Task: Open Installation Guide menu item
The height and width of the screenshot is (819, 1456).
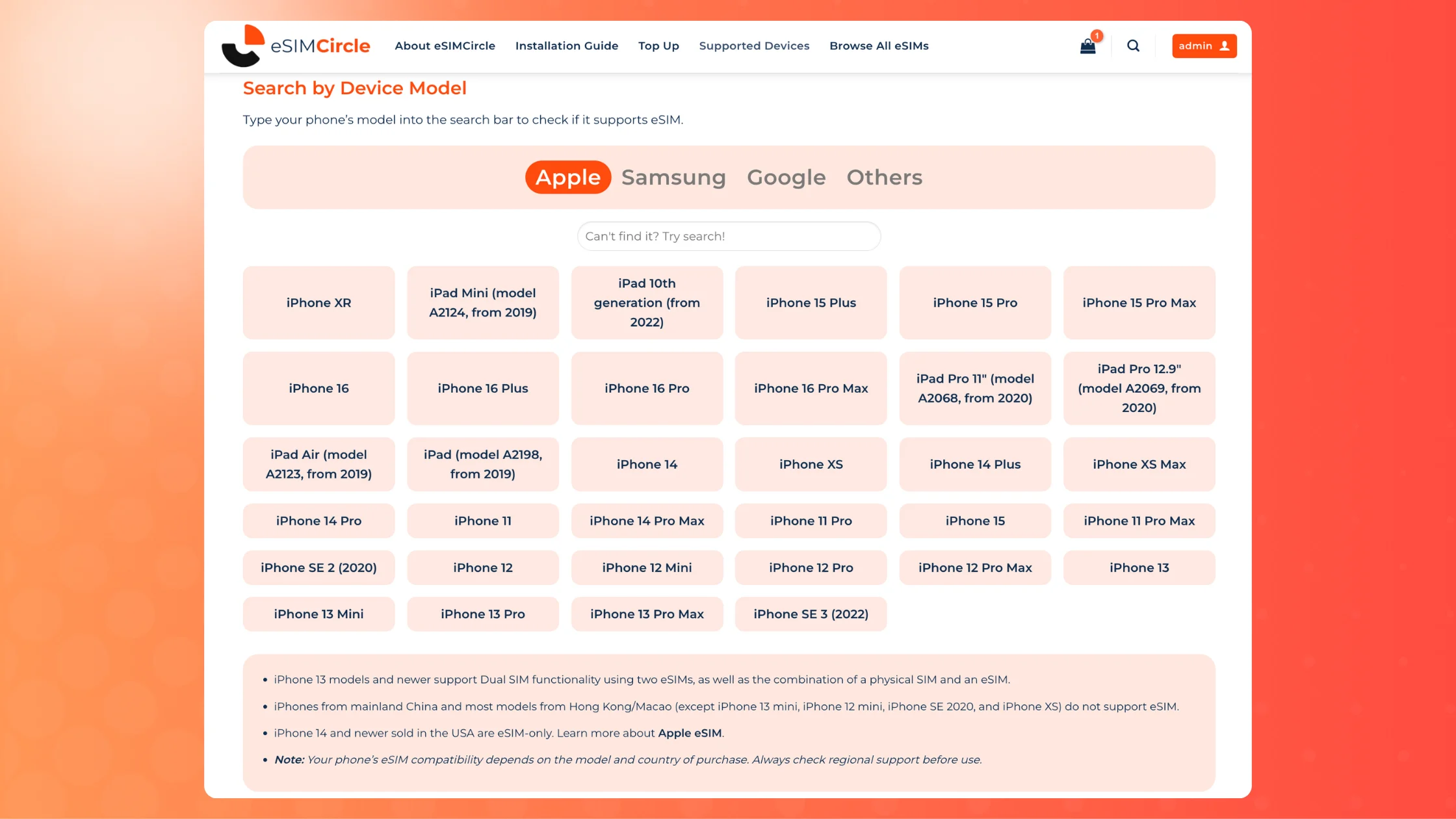Action: (x=566, y=45)
